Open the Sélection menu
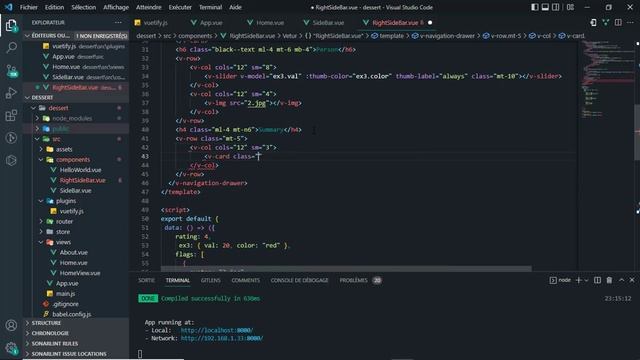Viewport: 640px width, 360px height. (84, 7)
